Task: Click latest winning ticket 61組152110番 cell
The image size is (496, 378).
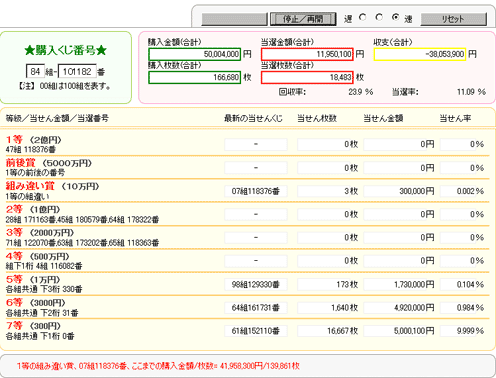Action: [x=256, y=331]
